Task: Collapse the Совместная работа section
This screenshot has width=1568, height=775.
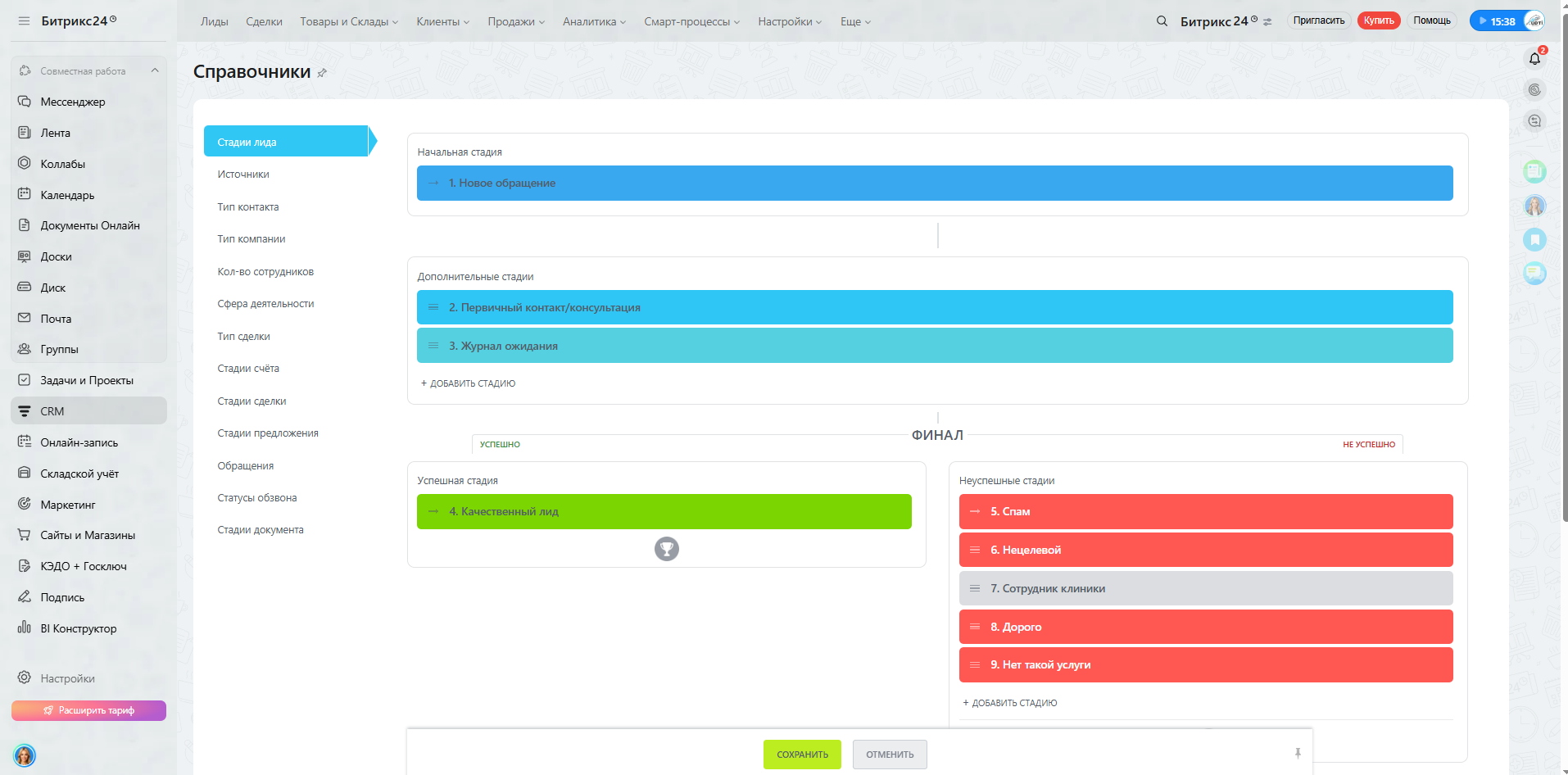Action: click(155, 70)
